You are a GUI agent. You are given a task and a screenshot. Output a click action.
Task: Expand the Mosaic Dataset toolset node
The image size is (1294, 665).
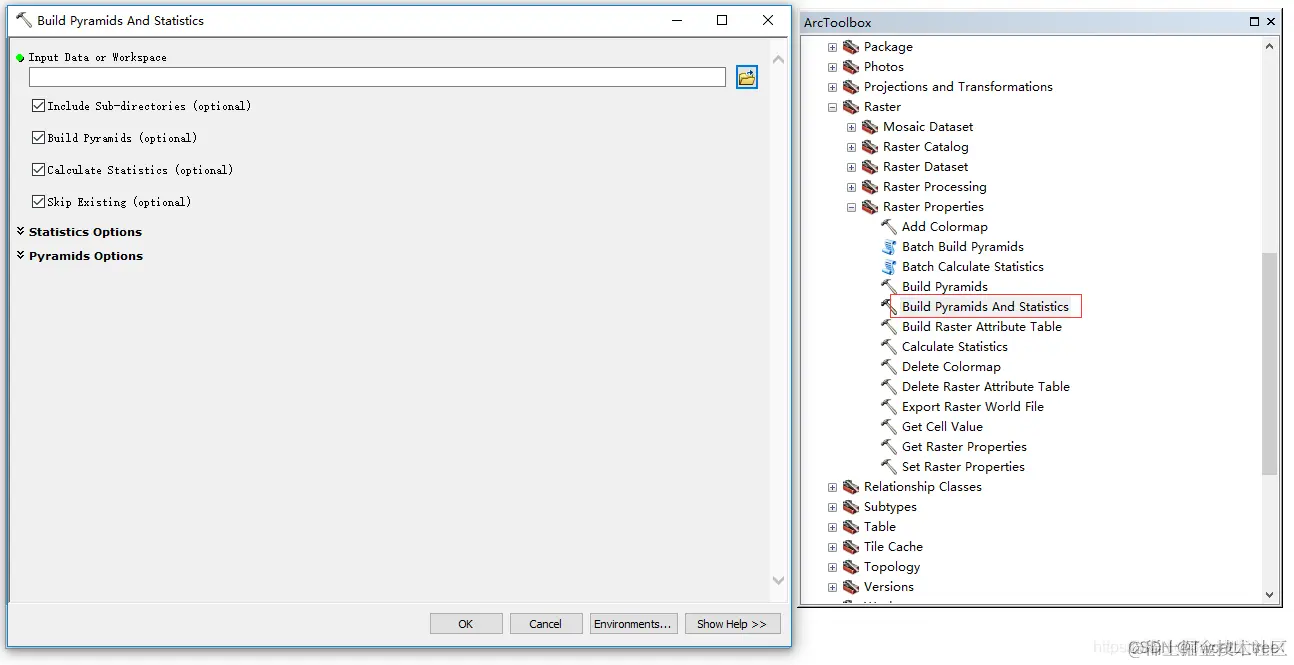click(851, 127)
